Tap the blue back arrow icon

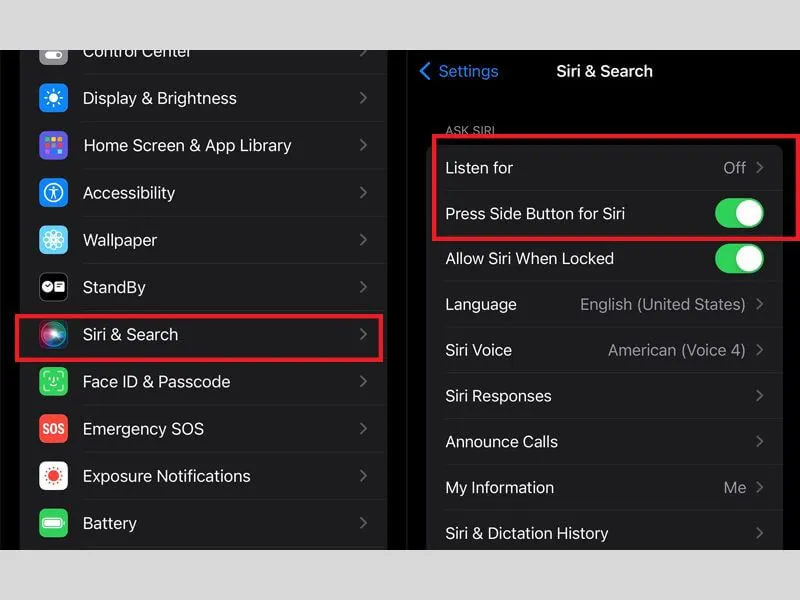[x=424, y=71]
